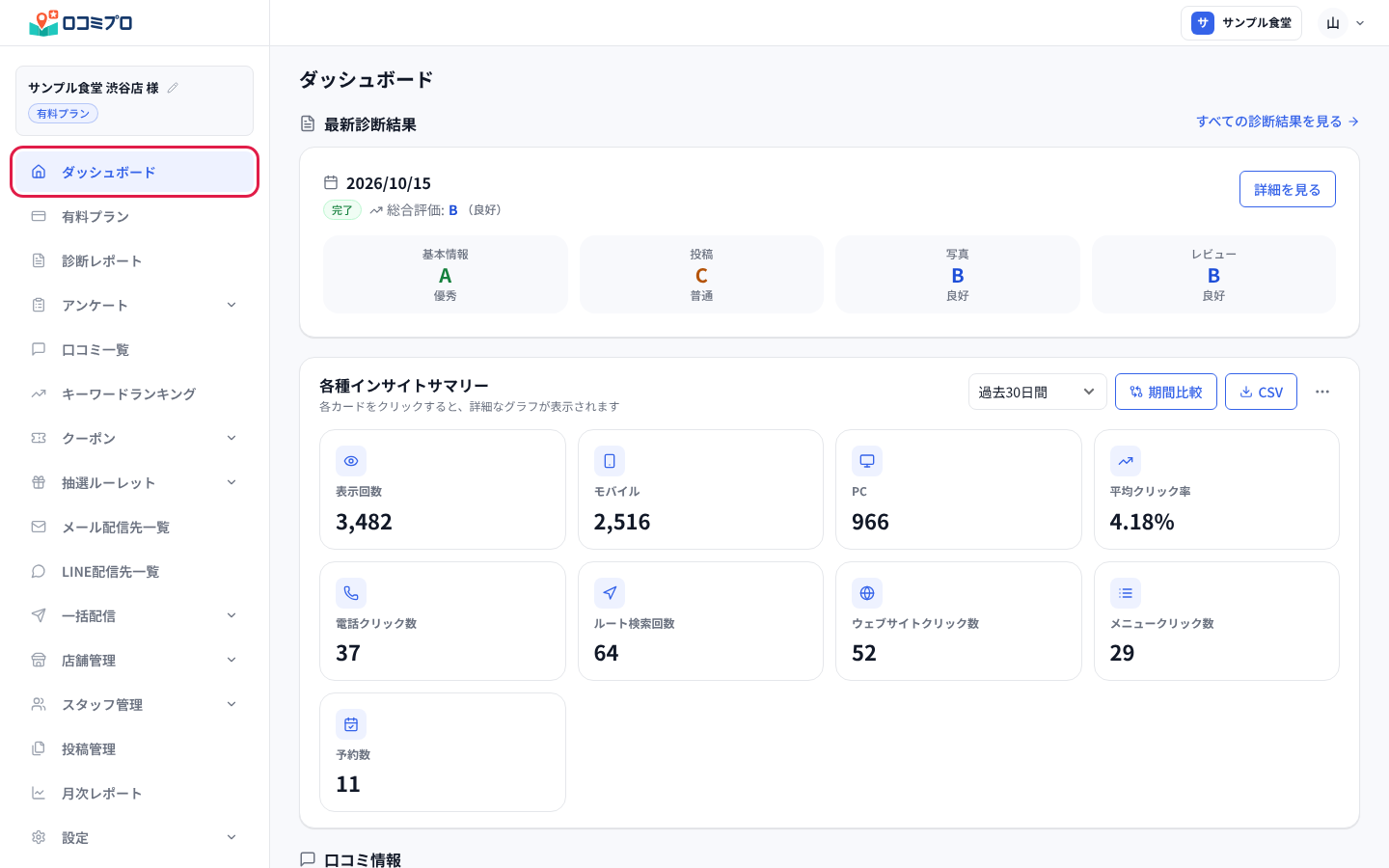Click the phone icon on 電話クリック数 card
This screenshot has width=1389, height=868.
pyautogui.click(x=351, y=593)
